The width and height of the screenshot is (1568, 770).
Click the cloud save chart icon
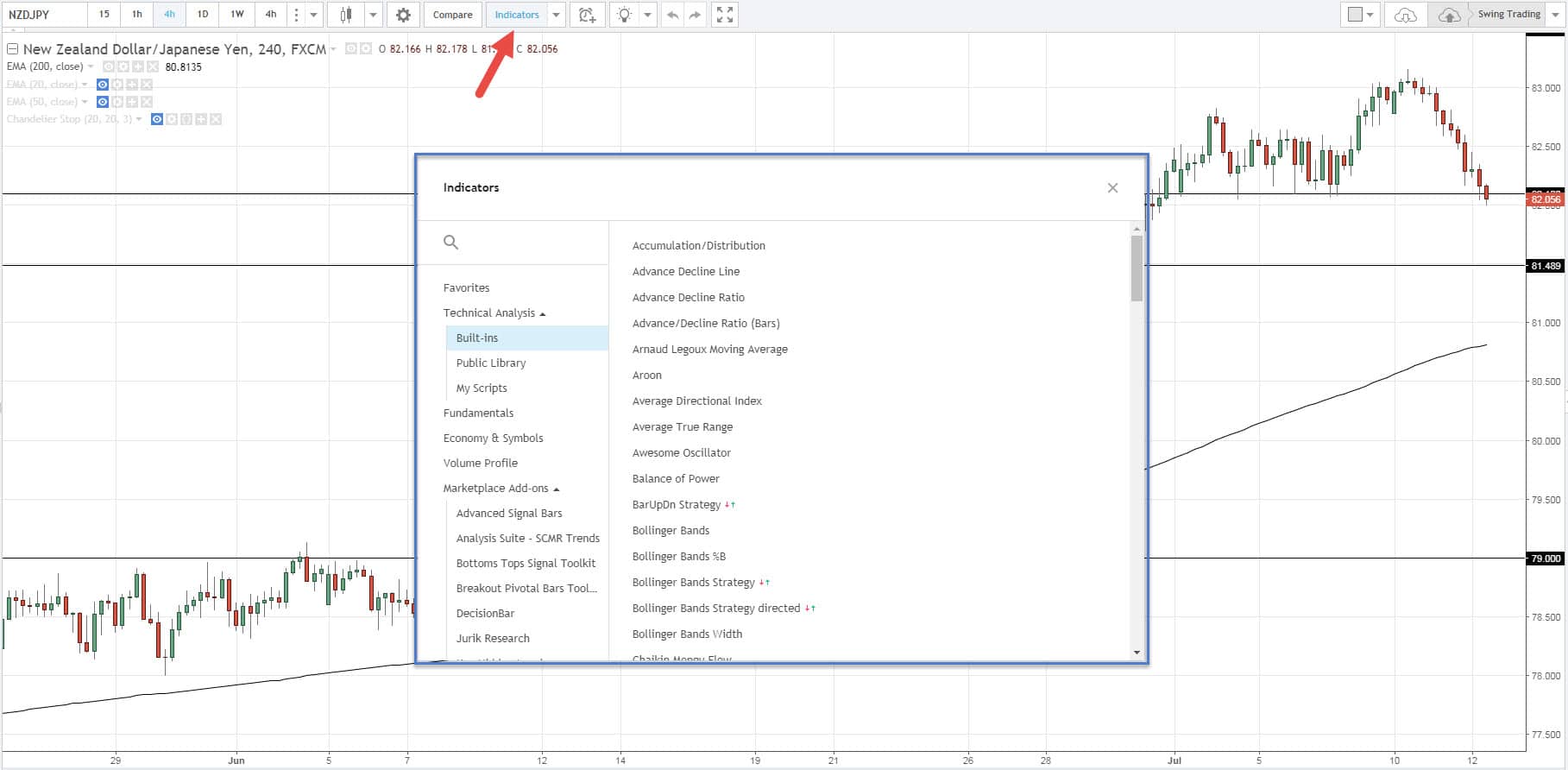1449,15
